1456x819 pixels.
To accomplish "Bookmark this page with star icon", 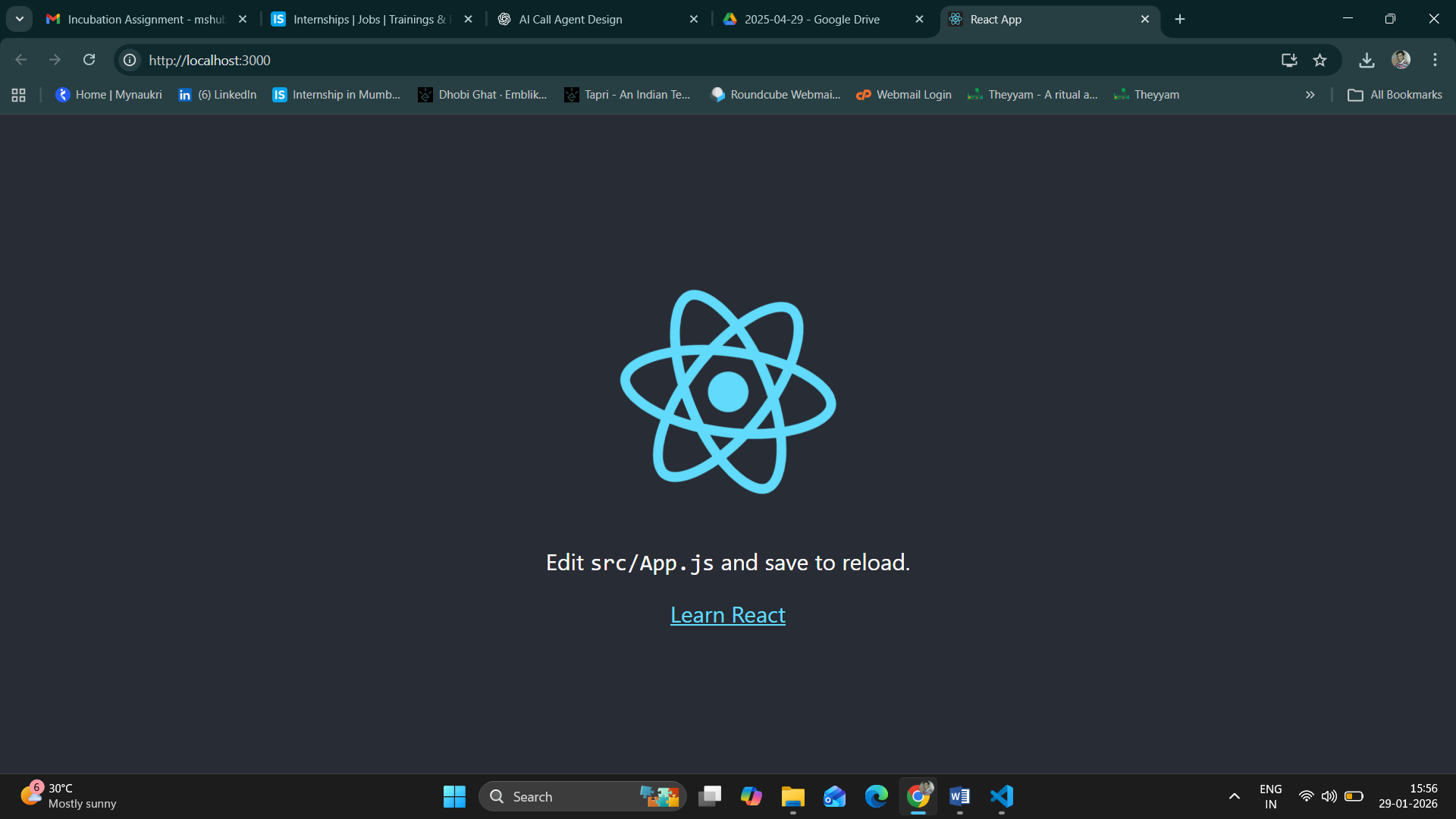I will tap(1319, 60).
